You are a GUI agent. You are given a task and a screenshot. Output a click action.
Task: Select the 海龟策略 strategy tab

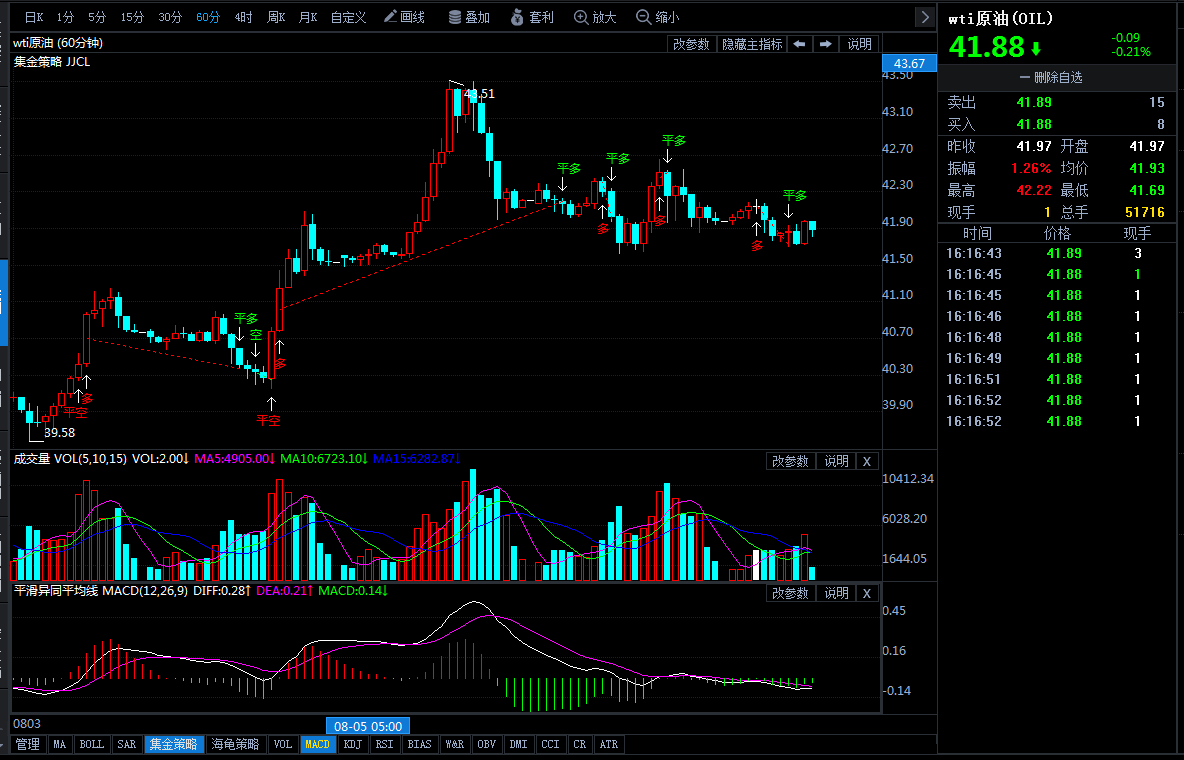[235, 744]
